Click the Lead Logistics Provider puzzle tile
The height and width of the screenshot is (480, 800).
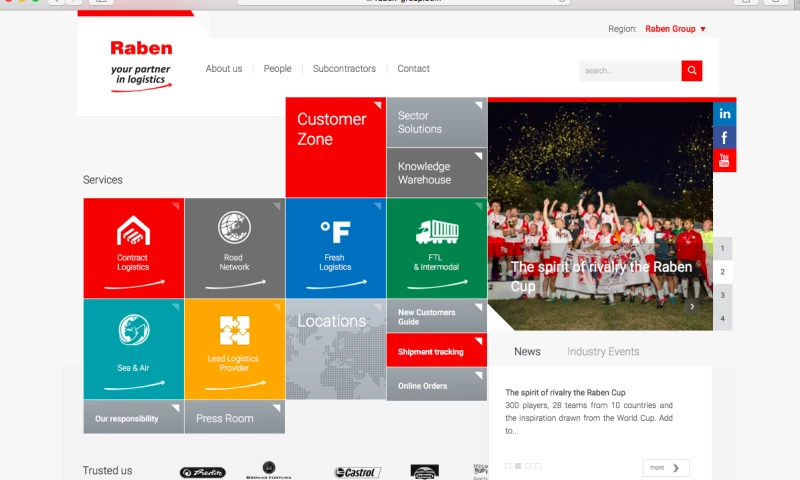tap(234, 349)
